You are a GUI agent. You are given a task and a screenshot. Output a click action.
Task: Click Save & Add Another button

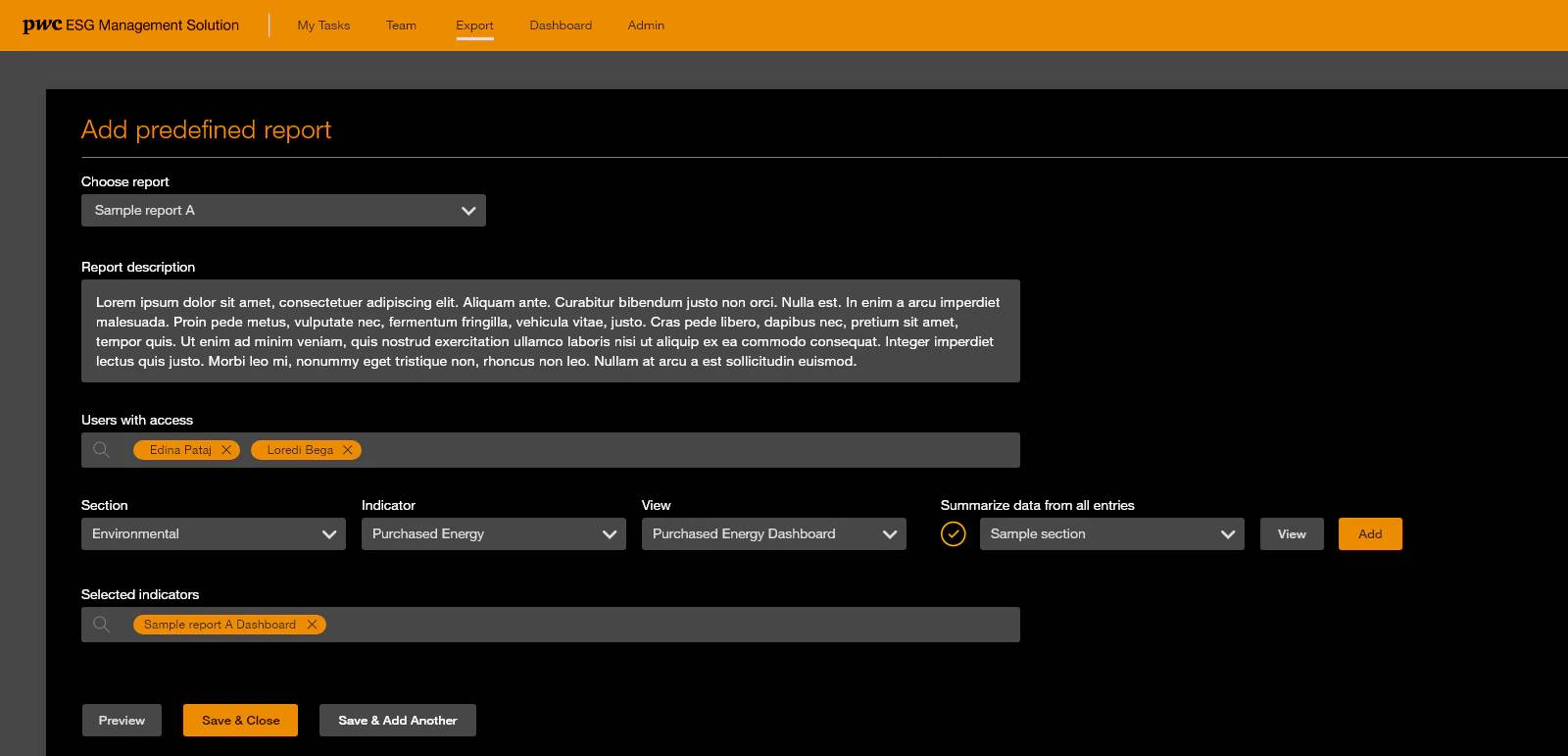[397, 721]
